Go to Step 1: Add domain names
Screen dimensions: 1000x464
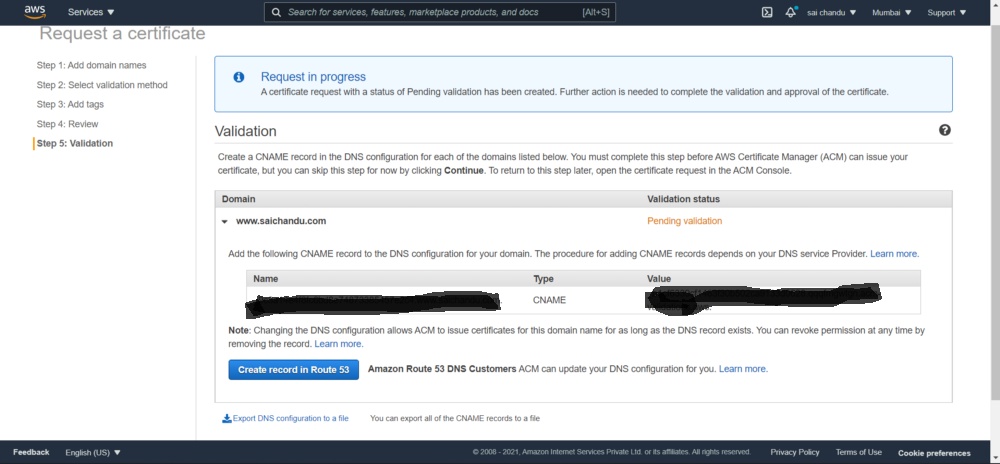tap(91, 65)
